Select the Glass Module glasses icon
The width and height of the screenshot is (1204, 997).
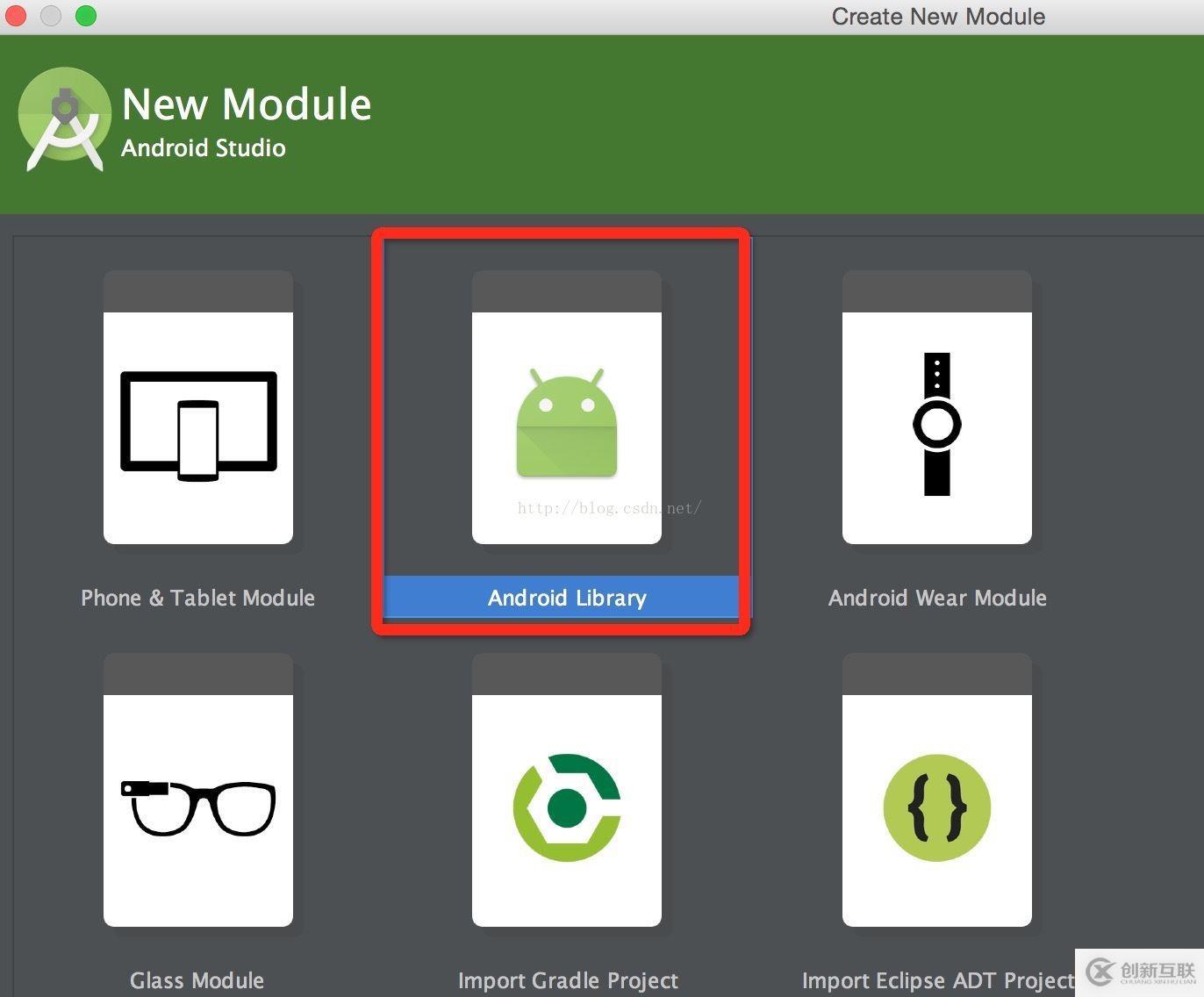[x=198, y=807]
